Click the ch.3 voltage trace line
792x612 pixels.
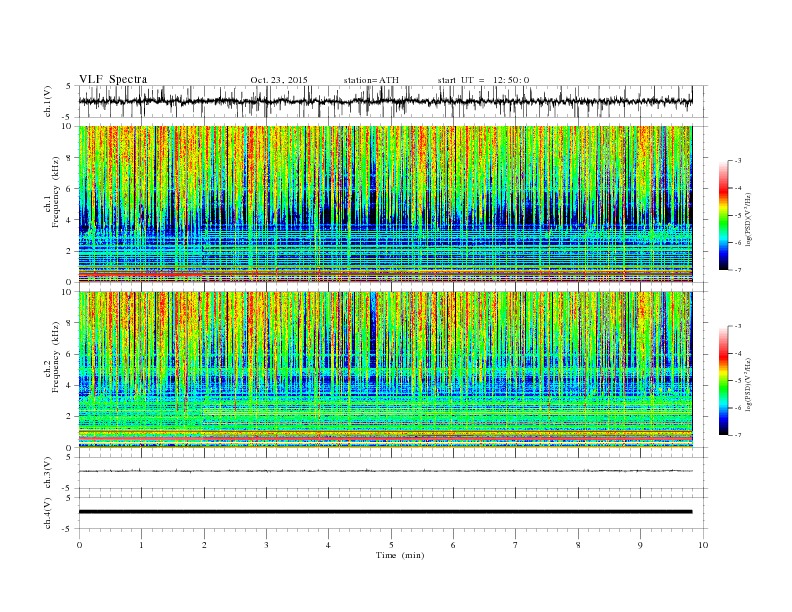click(385, 471)
